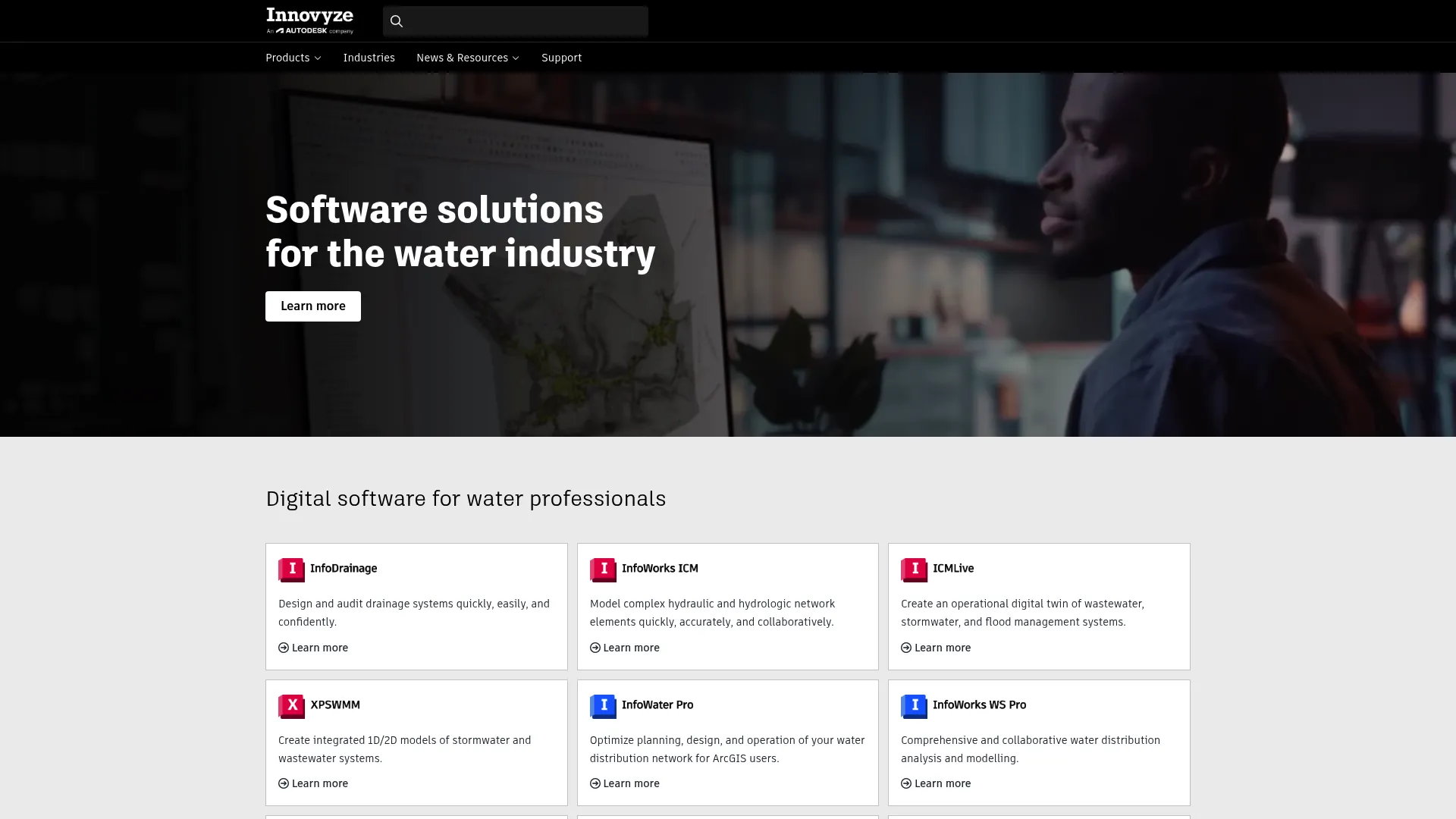
Task: Click the XPSWMM description about 1D/2D models
Action: pyautogui.click(x=405, y=749)
